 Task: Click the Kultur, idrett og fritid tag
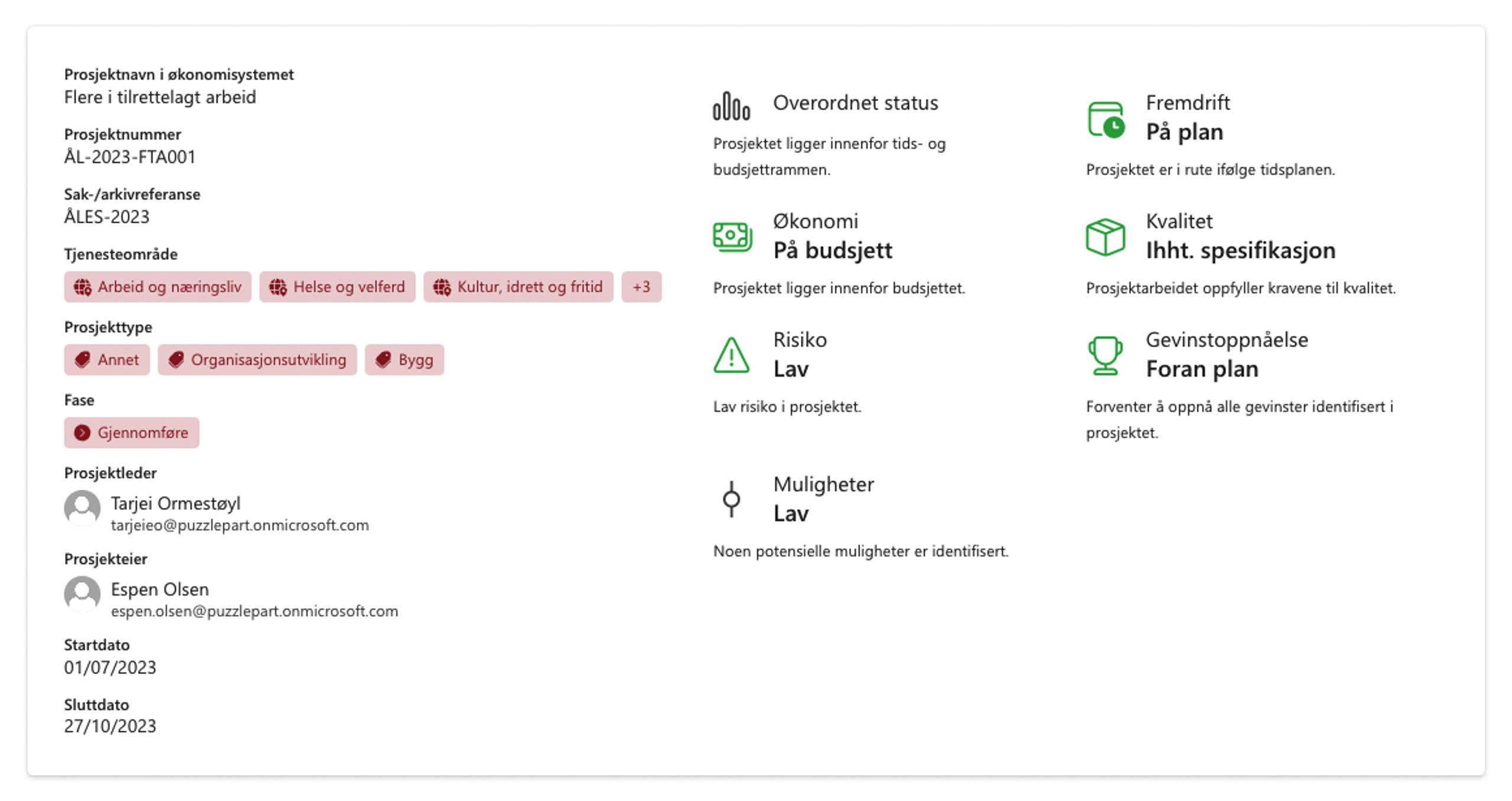(518, 287)
